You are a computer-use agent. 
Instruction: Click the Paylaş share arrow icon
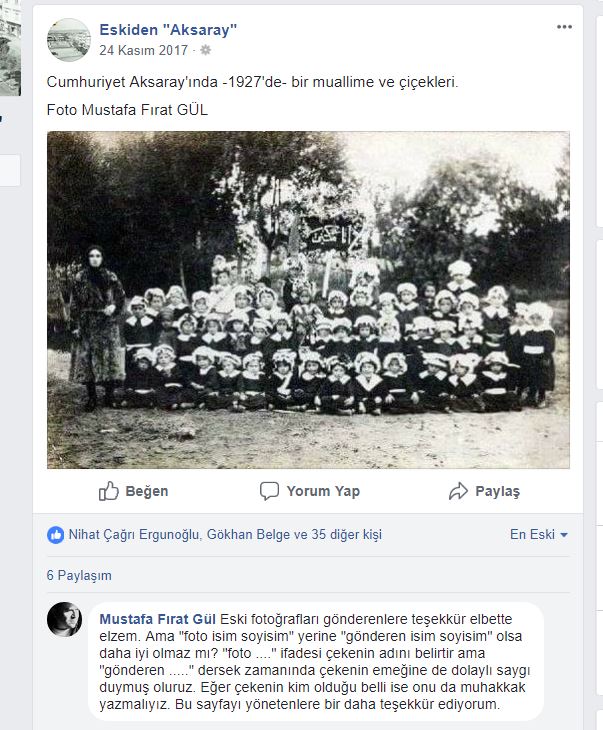pyautogui.click(x=458, y=491)
